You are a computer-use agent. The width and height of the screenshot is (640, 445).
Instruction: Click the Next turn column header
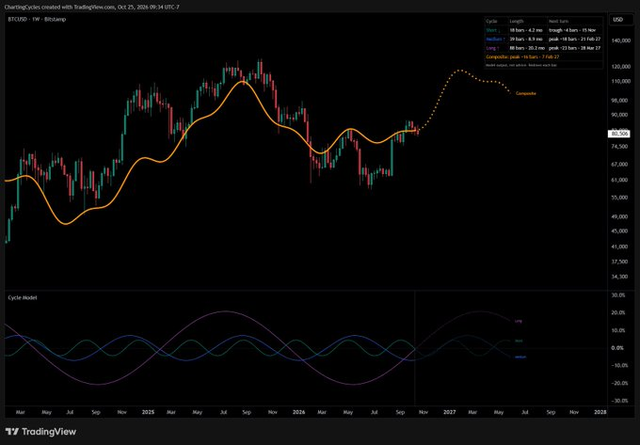(x=558, y=21)
